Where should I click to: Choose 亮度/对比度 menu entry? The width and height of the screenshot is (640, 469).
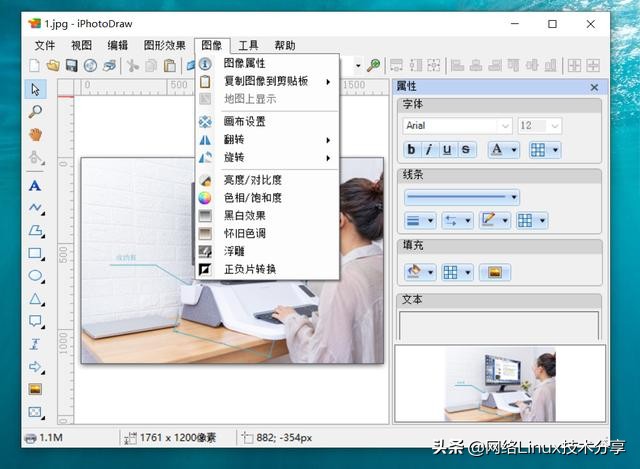coord(267,180)
